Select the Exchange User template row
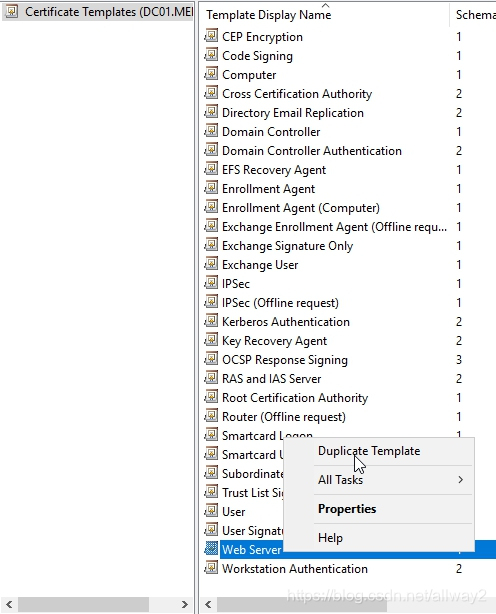 coord(333,265)
